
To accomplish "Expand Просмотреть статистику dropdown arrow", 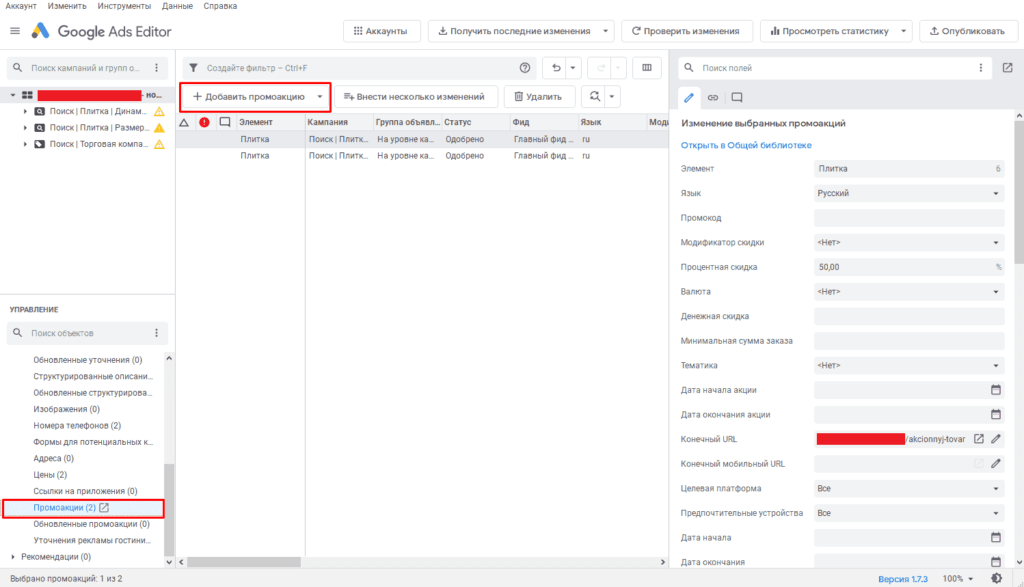I will point(903,31).
